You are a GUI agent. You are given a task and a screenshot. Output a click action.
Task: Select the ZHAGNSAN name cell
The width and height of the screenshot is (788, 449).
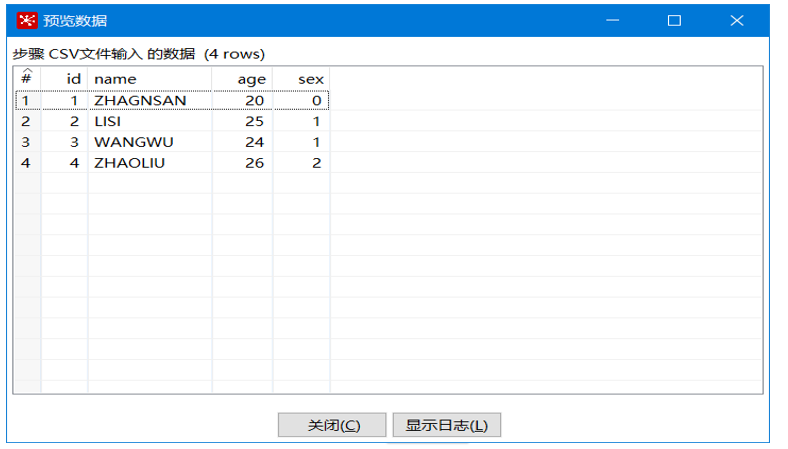[150, 101]
